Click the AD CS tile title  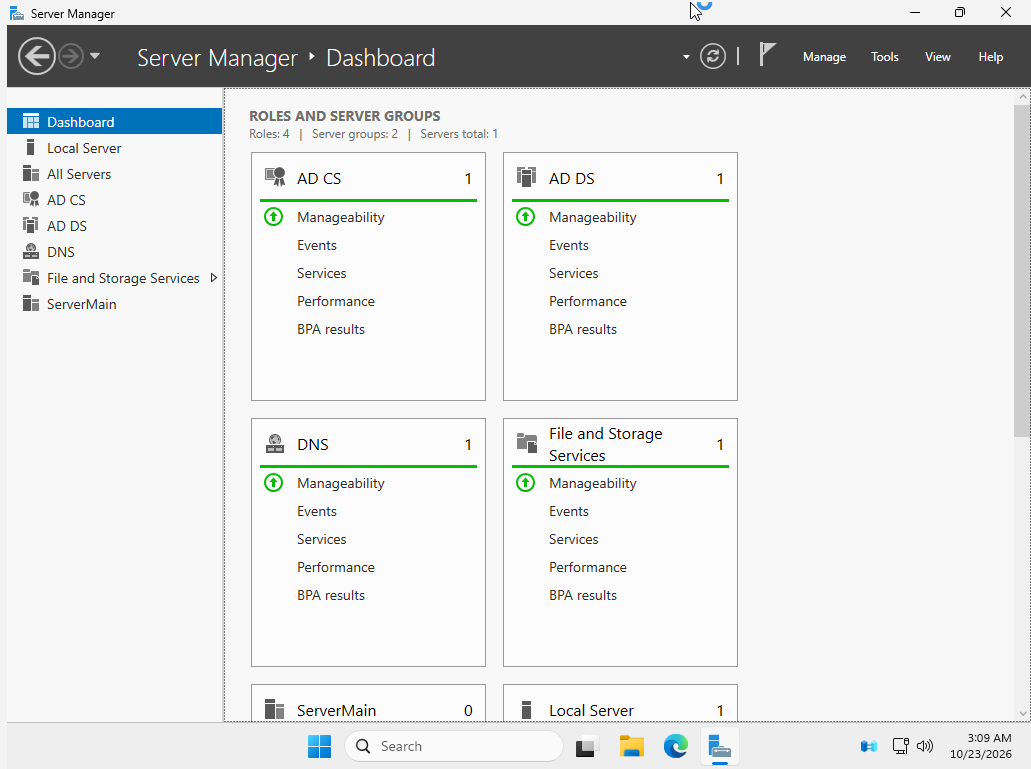click(319, 179)
